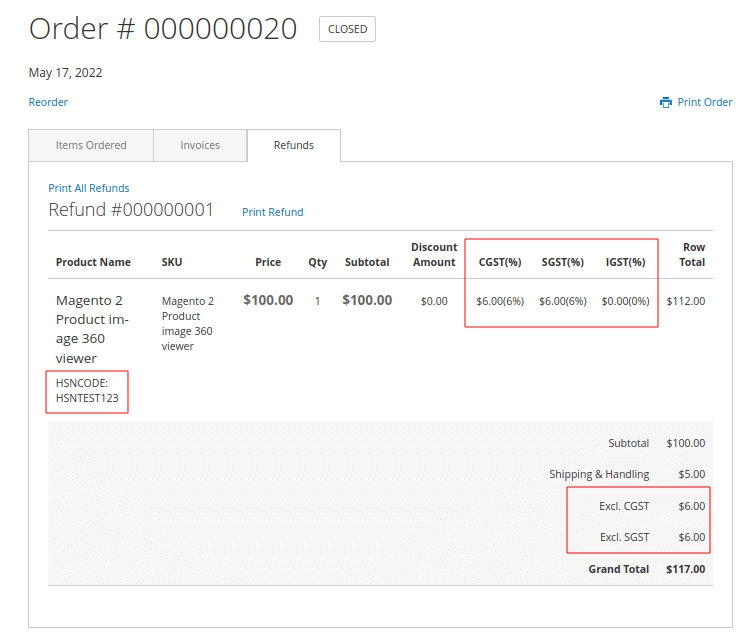Switch to the Invoices tab
Viewport: 740px width, 636px height.
[x=200, y=145]
